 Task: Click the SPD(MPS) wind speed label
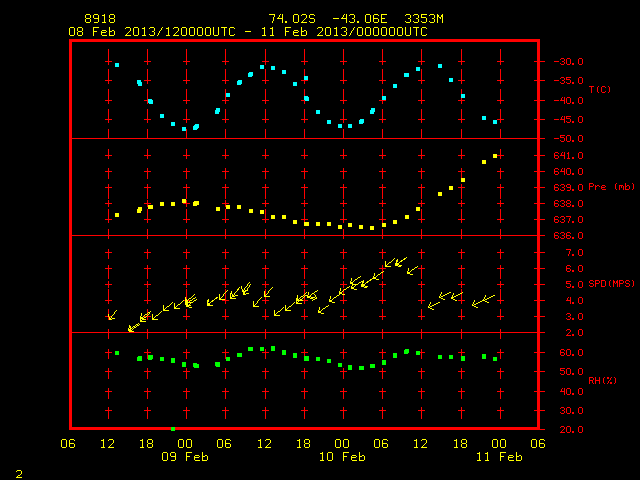(611, 283)
